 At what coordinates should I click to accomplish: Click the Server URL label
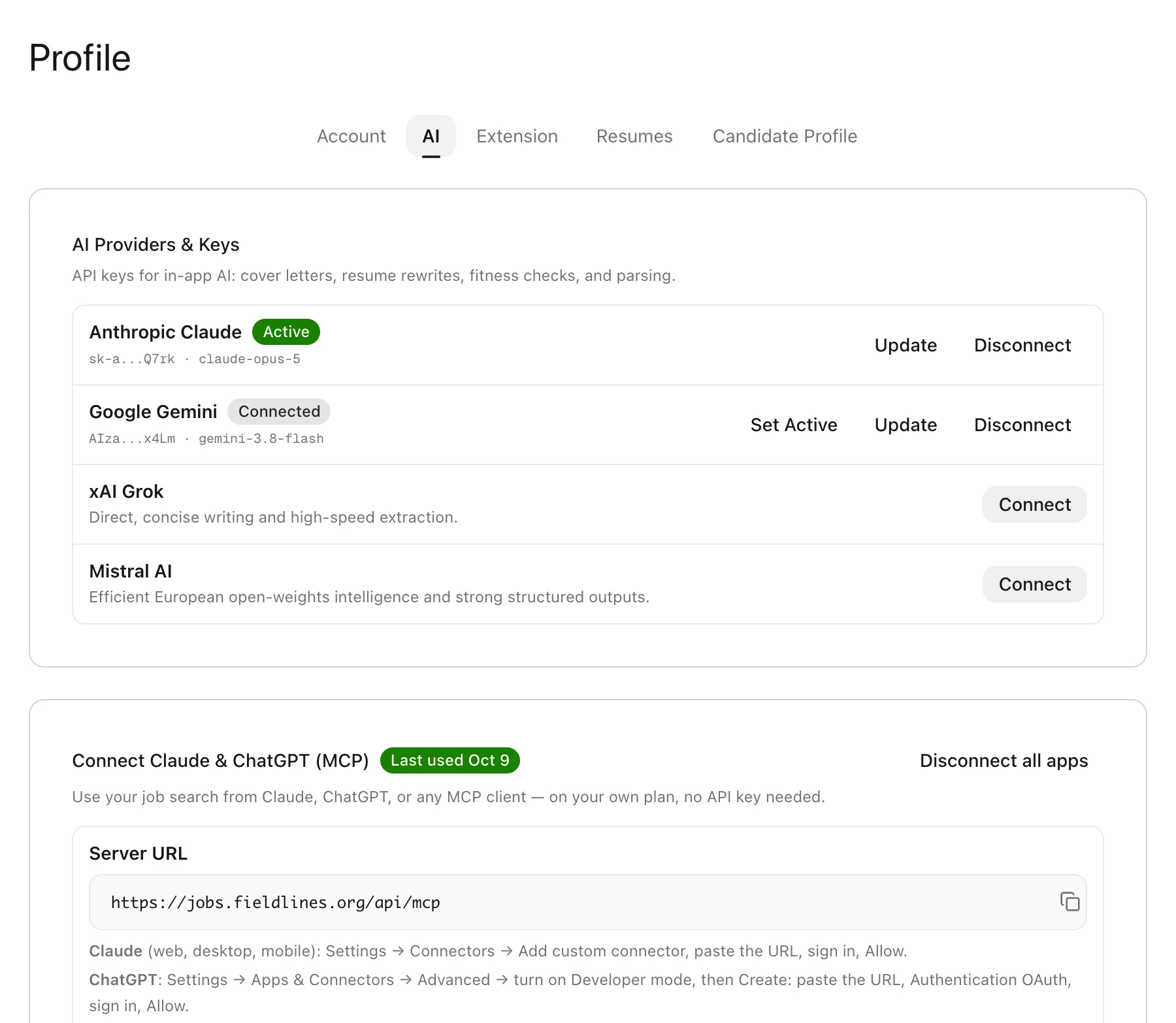click(139, 853)
